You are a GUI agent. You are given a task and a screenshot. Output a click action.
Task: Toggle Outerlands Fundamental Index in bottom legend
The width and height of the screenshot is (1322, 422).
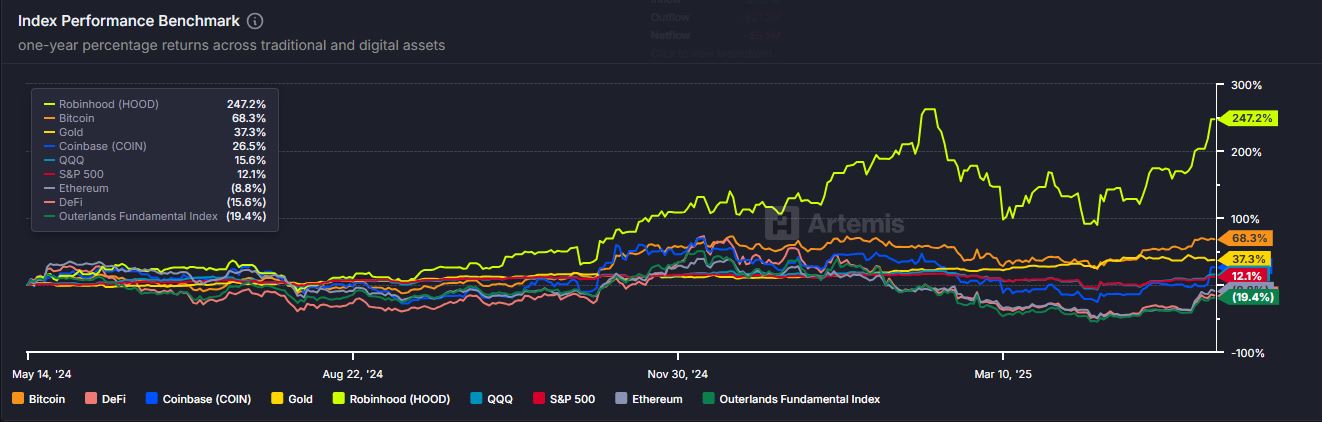pos(791,399)
